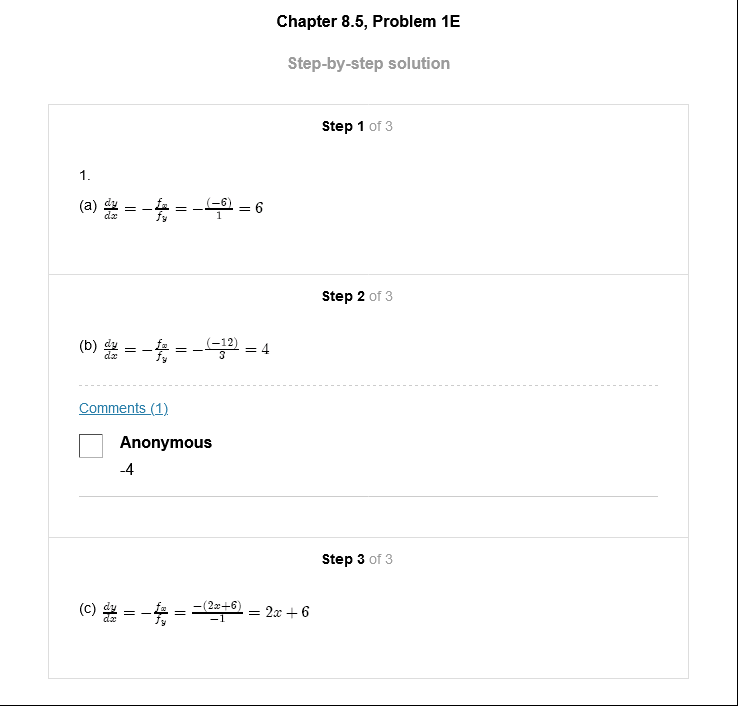Screen dimensions: 738x706
Task: Click the 2x + 6 result in Step 3
Action: [287, 612]
